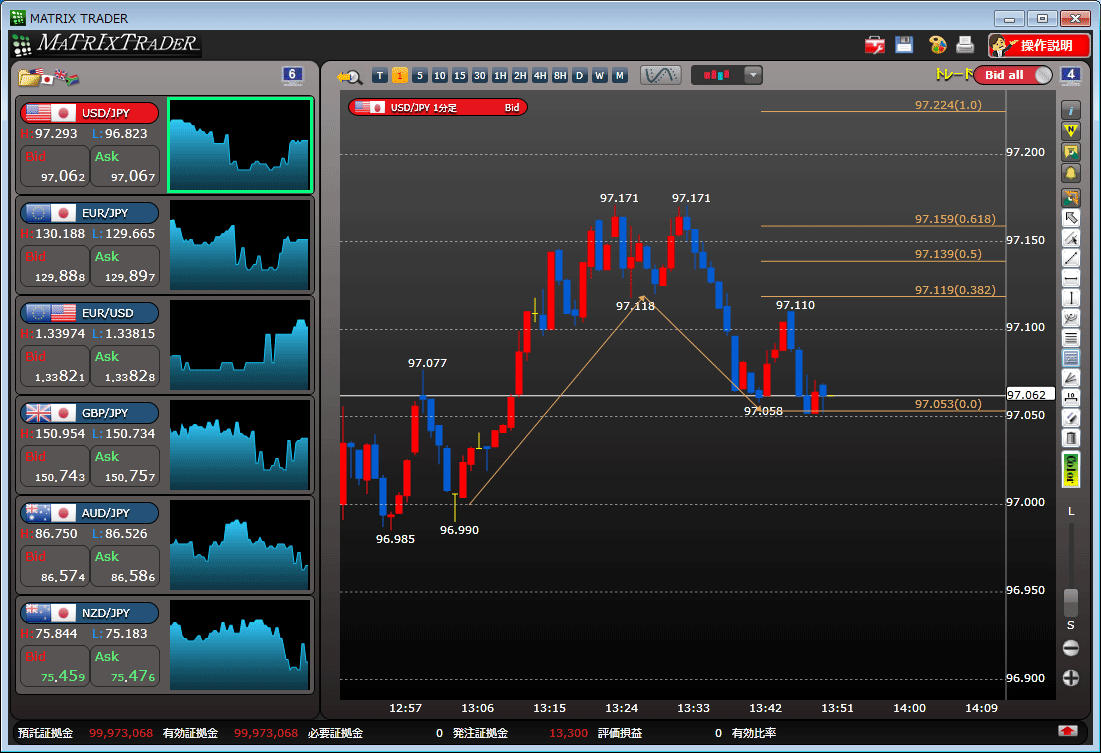The image size is (1101, 753).
Task: Open the 操作説明 help button
Action: 1039,46
